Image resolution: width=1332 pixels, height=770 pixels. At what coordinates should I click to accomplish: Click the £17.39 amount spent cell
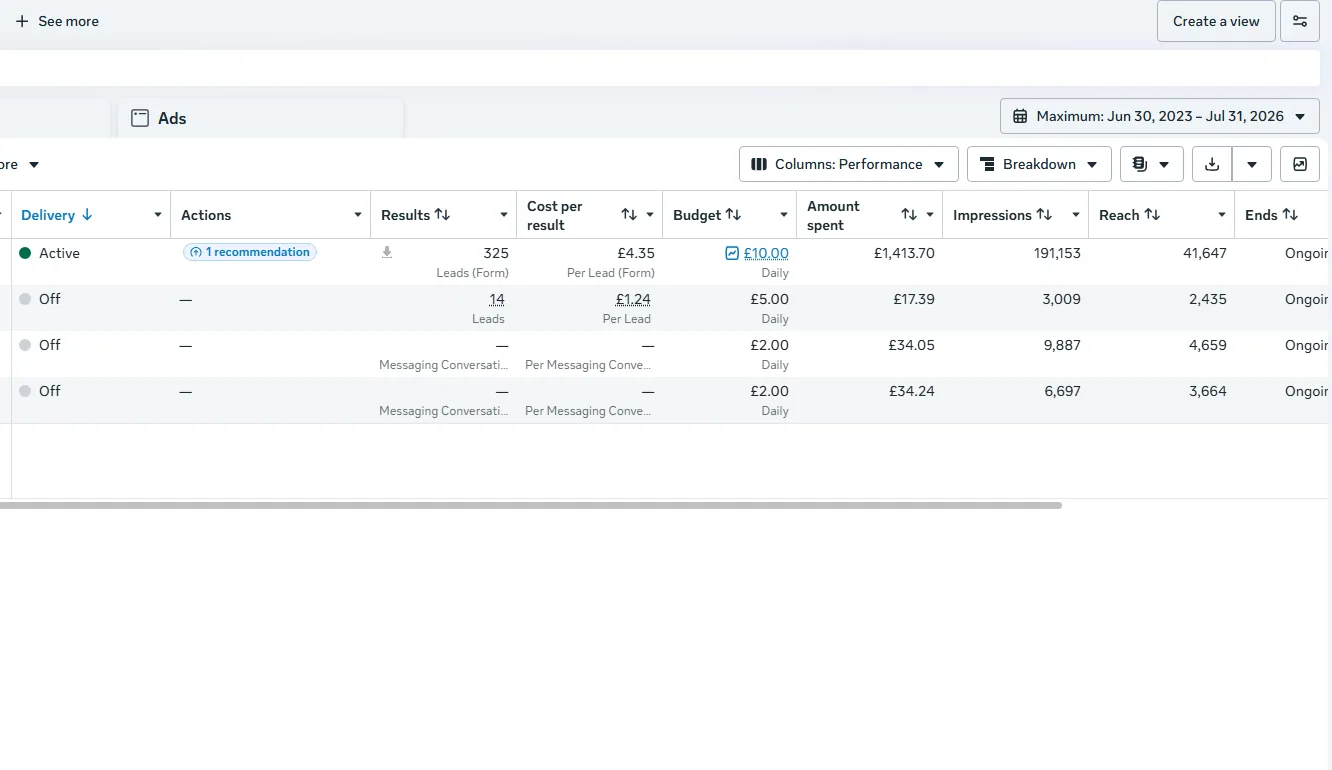914,299
